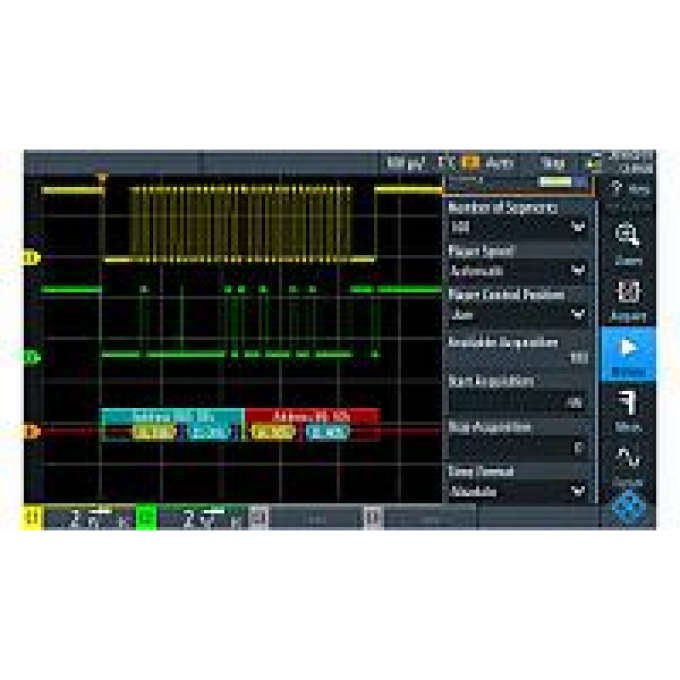Select second yellow decoded data cell in red frame
Viewport: 680px width, 680px height.
click(273, 432)
